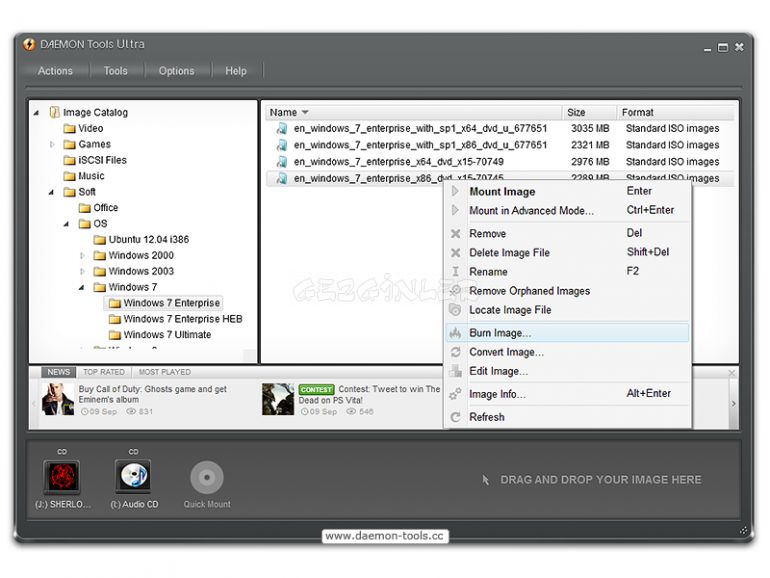Collapse the Windows 7 folder

click(82, 288)
